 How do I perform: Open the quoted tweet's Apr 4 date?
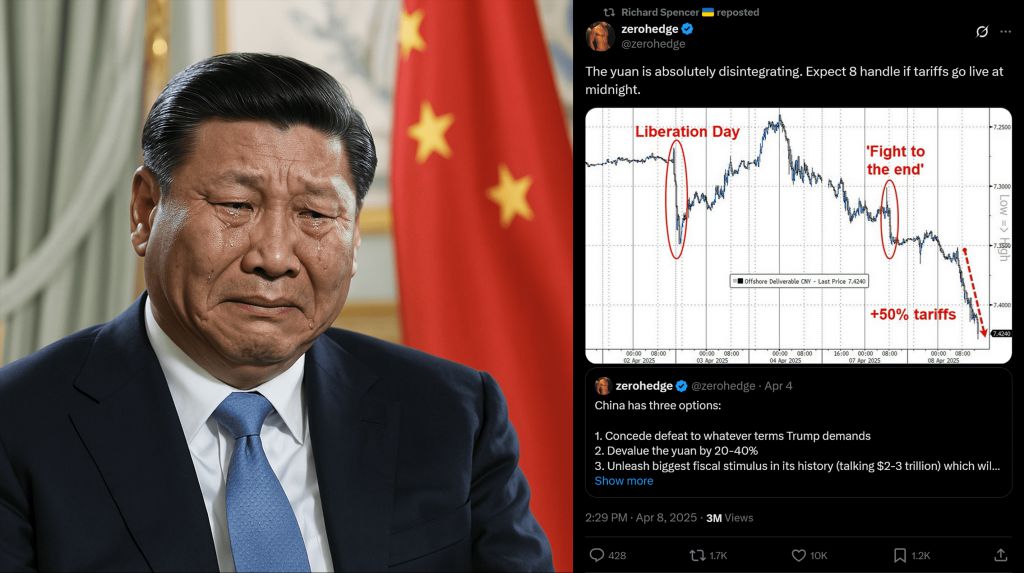[x=778, y=385]
